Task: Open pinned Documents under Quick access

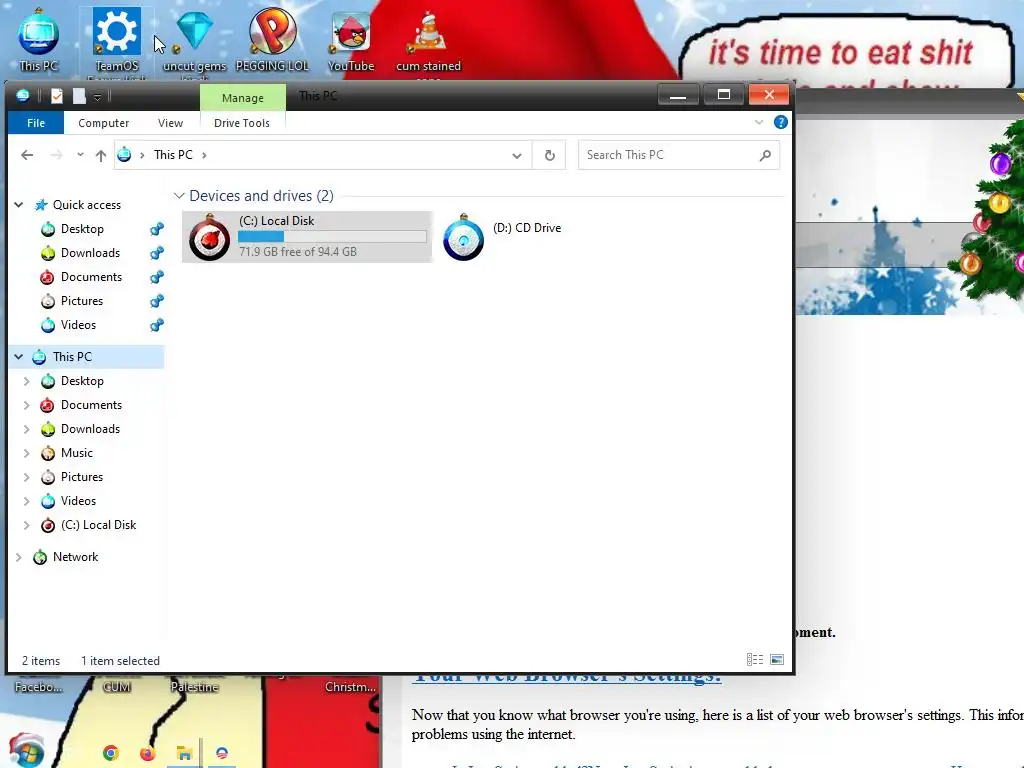Action: pos(91,277)
